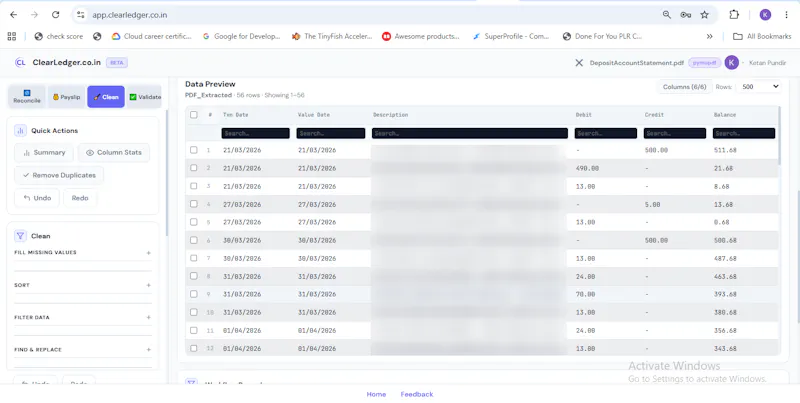This screenshot has height=403, width=800.
Task: Bookmark this page with star icon
Action: (705, 15)
